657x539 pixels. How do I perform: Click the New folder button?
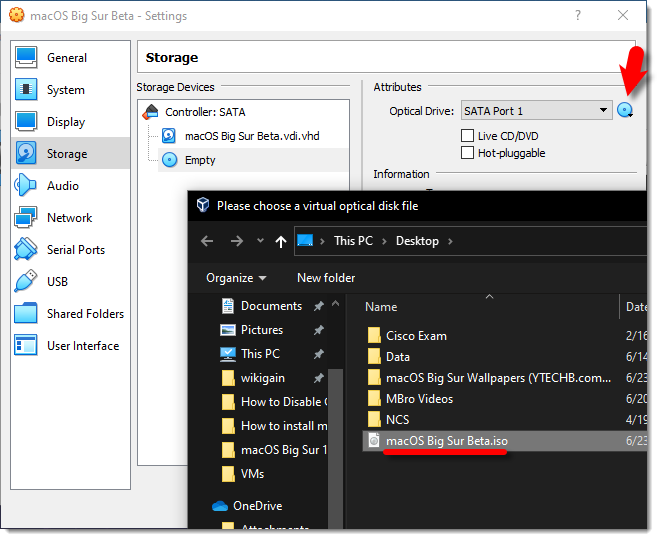pyautogui.click(x=326, y=277)
